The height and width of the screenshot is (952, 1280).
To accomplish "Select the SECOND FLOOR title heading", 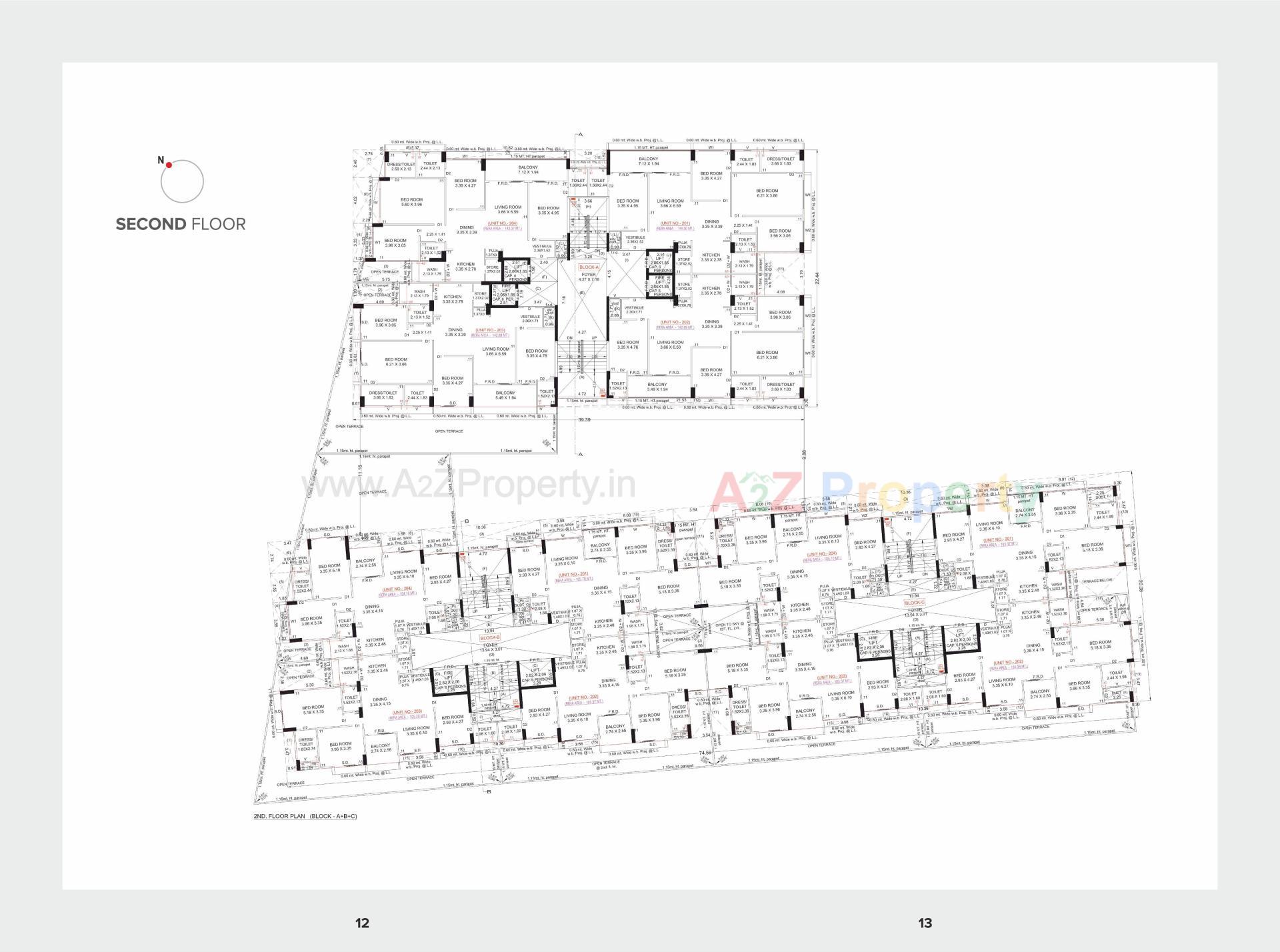I will [x=180, y=223].
